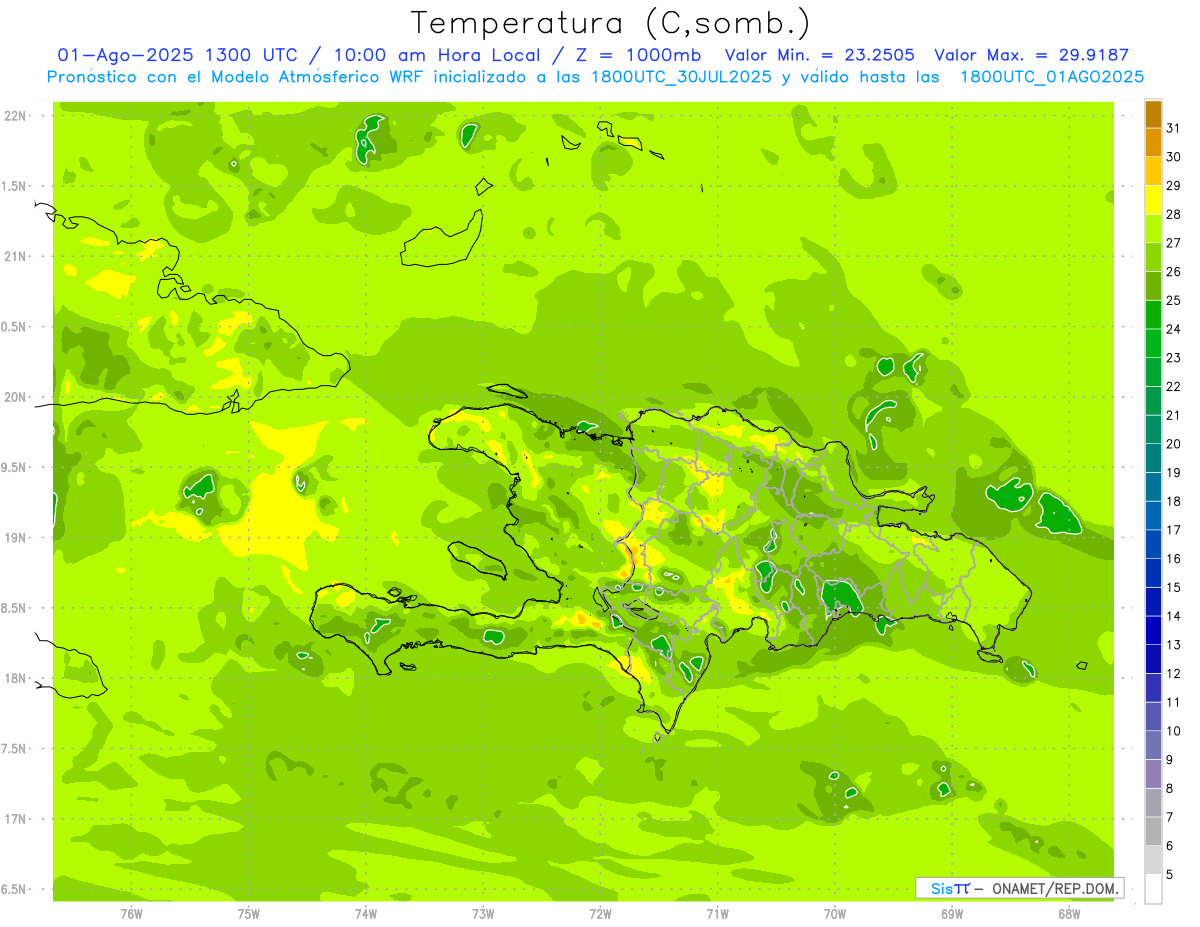Viewport: 1200px width, 927px height.
Task: Click the '75W' longitude axis label
Action: [x=249, y=914]
